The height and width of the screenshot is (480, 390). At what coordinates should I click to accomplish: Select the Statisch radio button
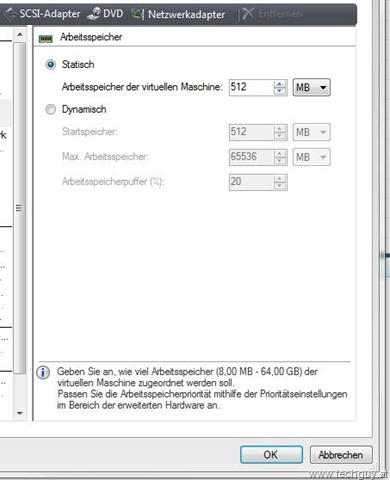[51, 64]
